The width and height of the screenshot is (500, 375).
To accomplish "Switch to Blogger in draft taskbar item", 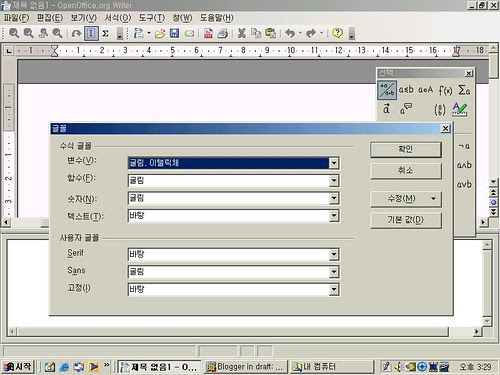I will (245, 367).
